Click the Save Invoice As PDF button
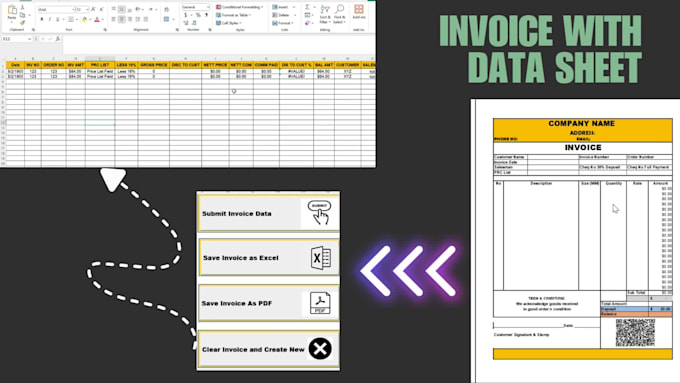The image size is (680, 383). [x=268, y=303]
